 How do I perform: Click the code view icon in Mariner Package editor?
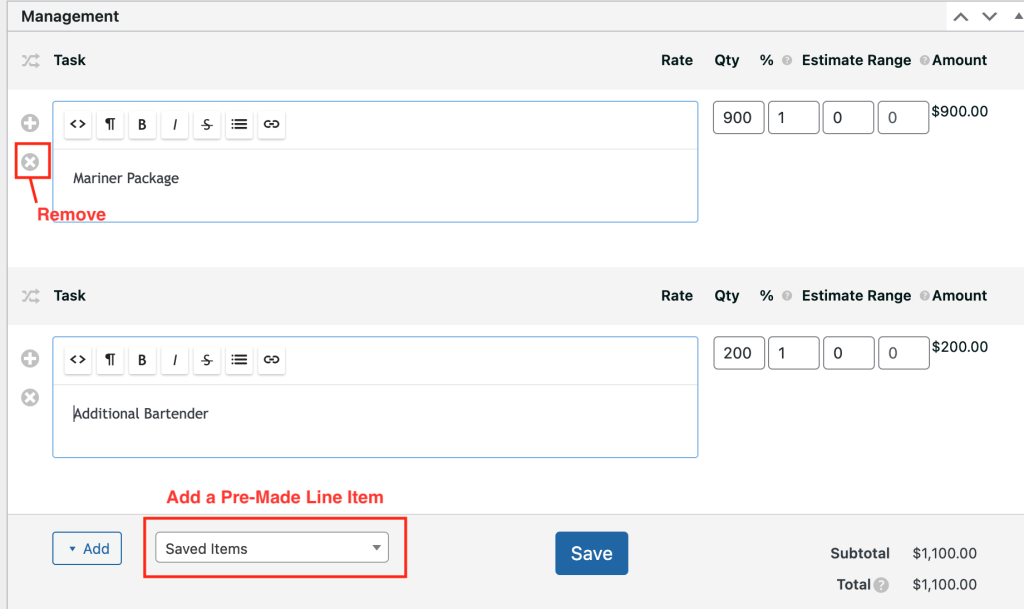(78, 124)
